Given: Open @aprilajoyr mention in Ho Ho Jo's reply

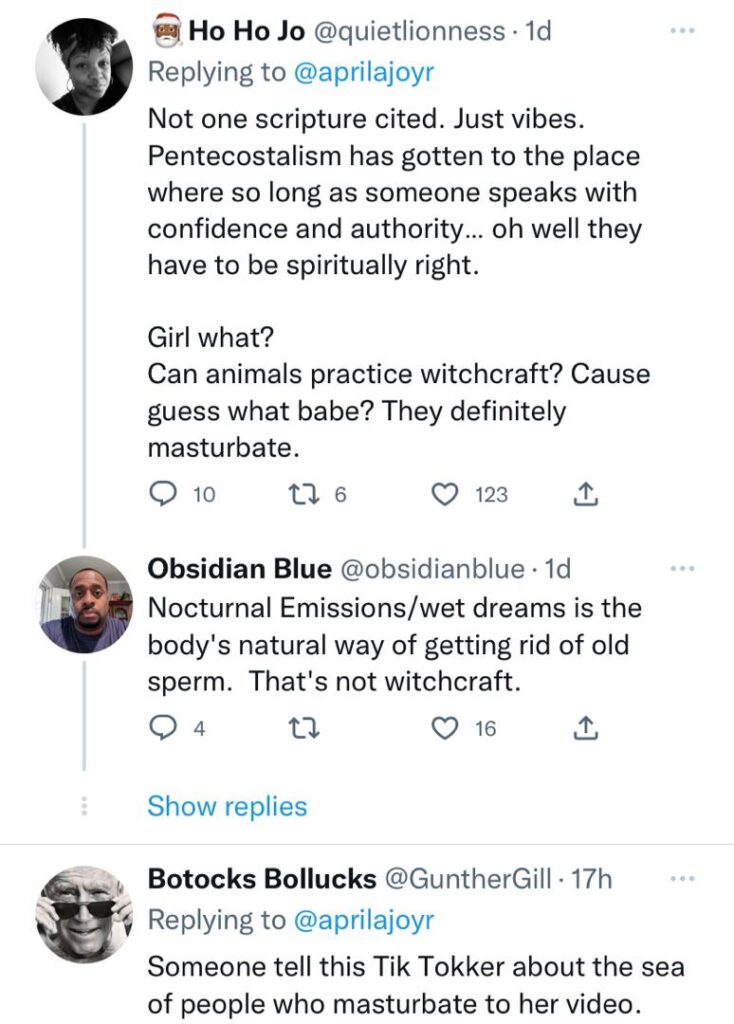Looking at the screenshot, I should coord(364,72).
